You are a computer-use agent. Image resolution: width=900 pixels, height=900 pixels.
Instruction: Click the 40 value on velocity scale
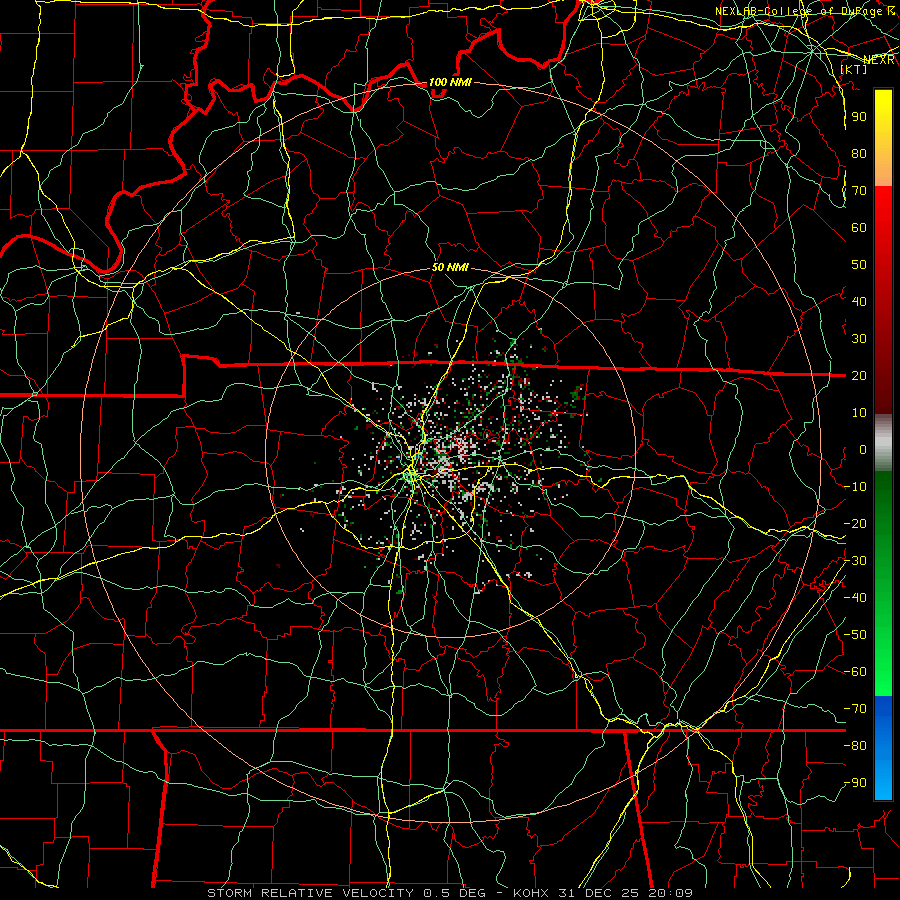[859, 301]
